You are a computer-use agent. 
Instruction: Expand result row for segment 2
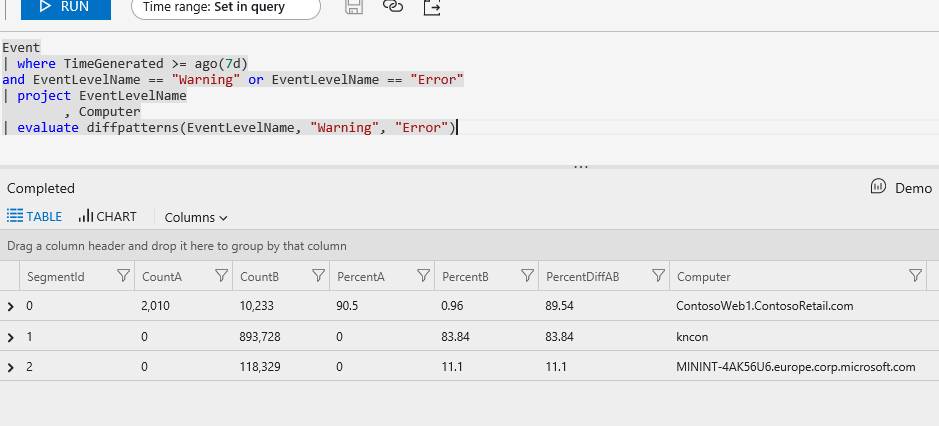tap(11, 367)
